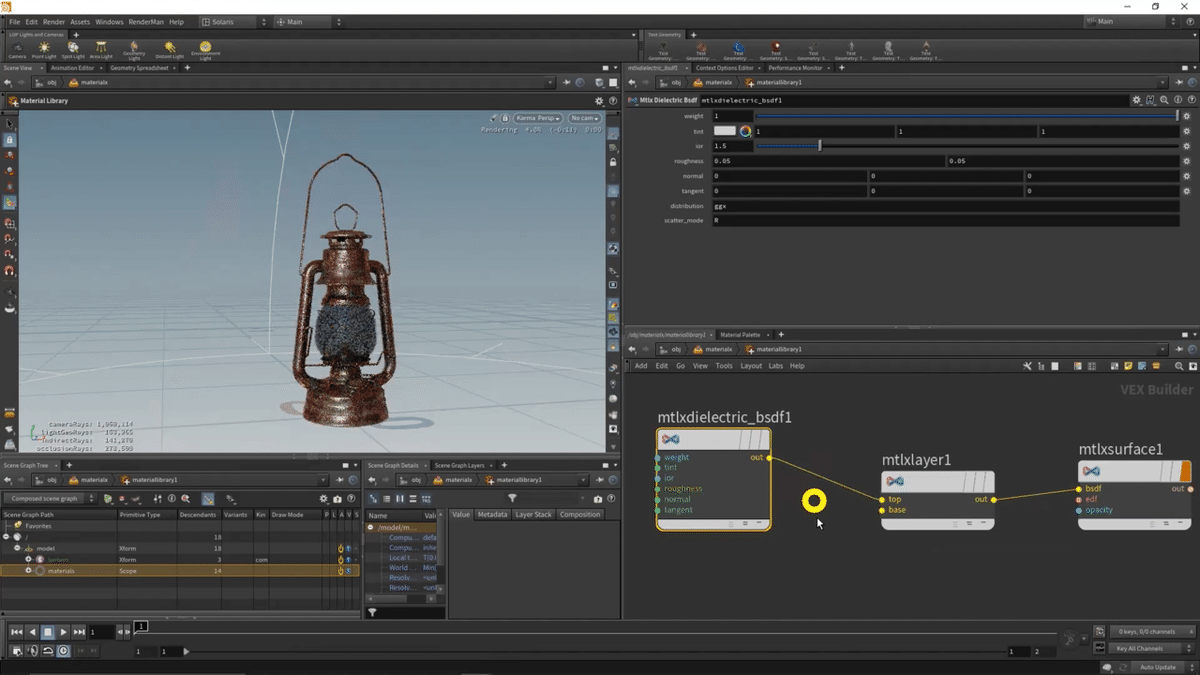Viewport: 1200px width, 675px height.
Task: Click the play forward button in the playbar
Action: tap(63, 632)
